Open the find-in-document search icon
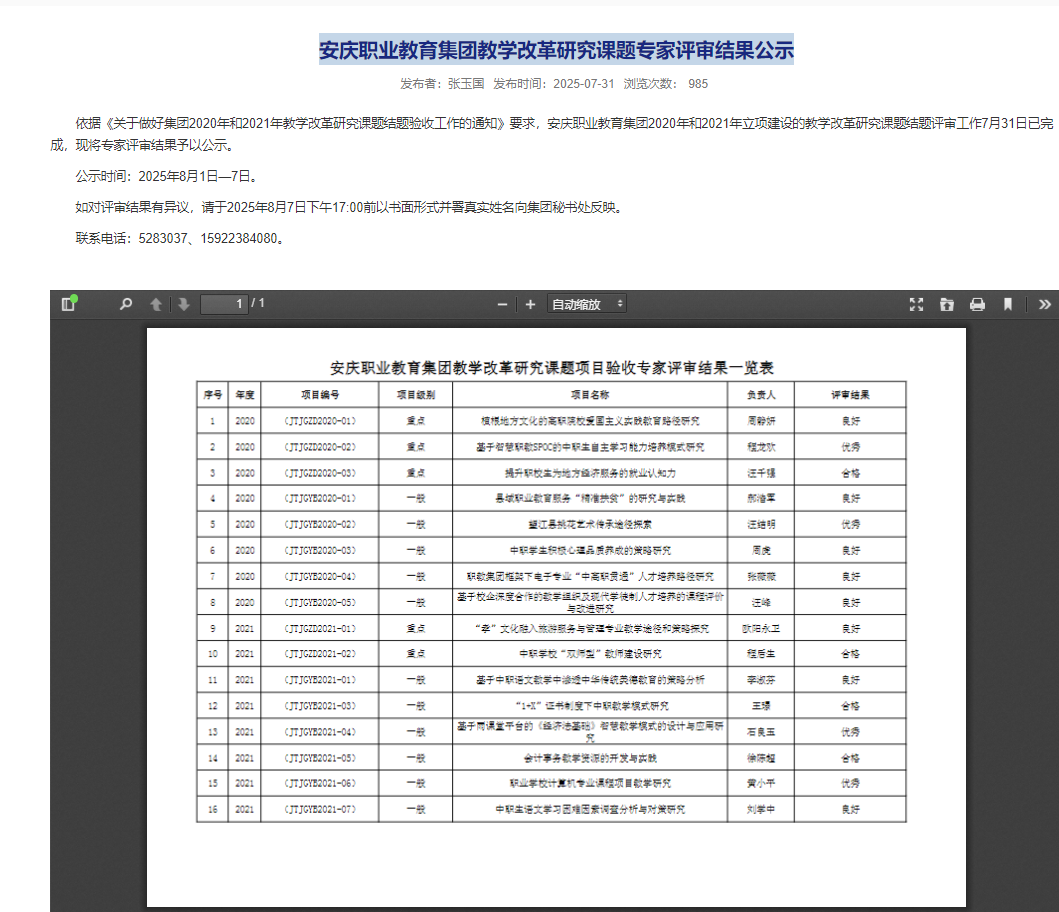Image resolution: width=1059 pixels, height=912 pixels. tap(126, 305)
